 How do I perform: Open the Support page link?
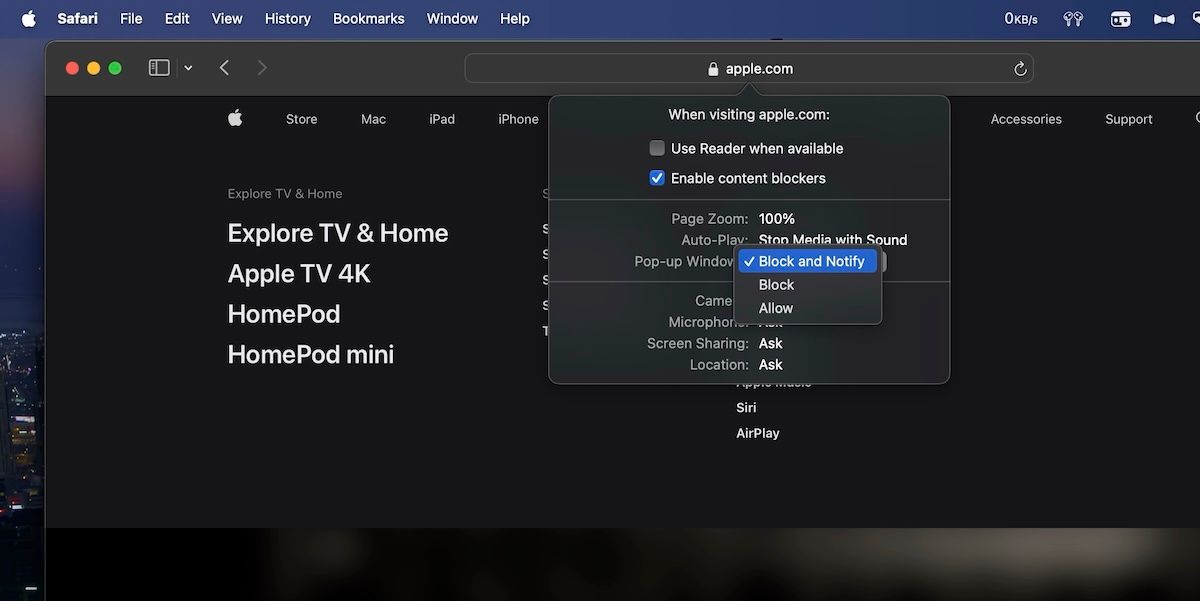coord(1128,118)
